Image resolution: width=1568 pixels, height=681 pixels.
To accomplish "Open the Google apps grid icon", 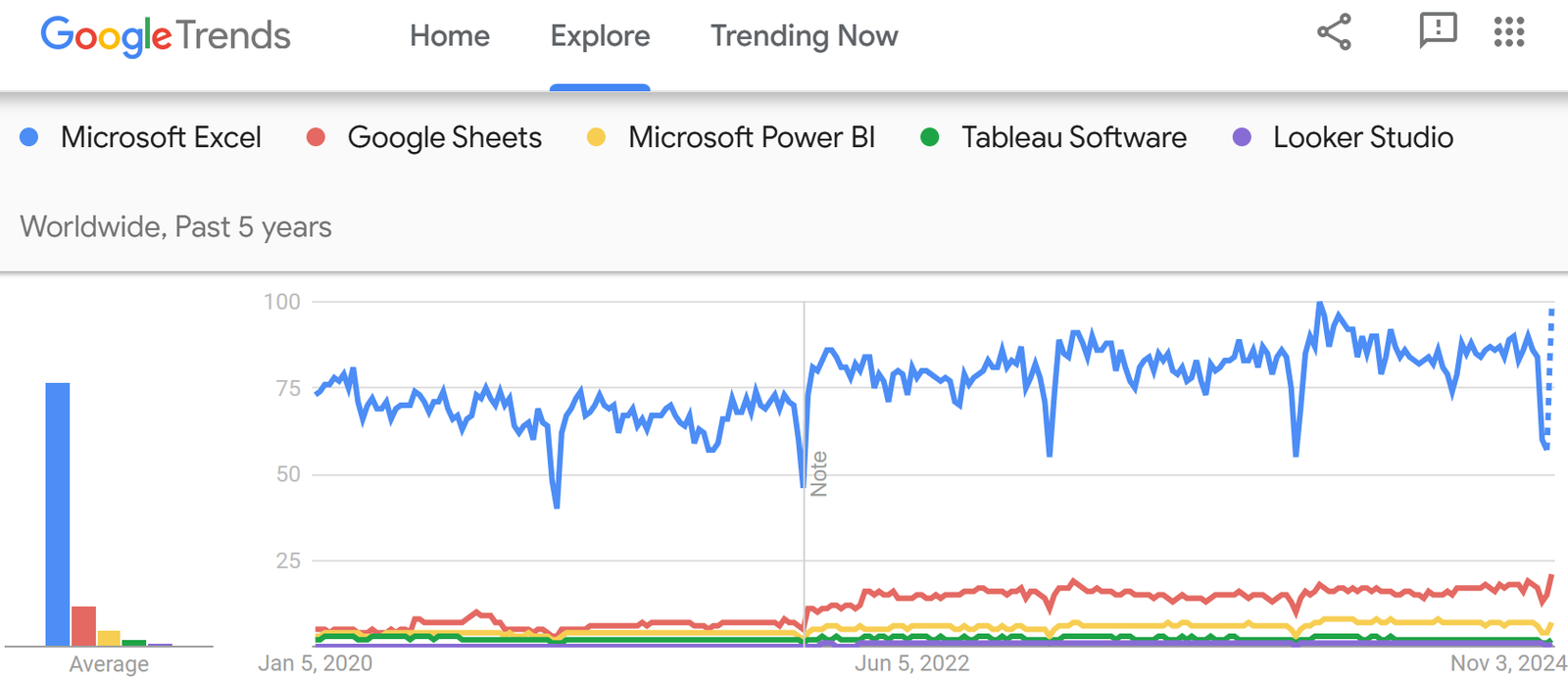I will coord(1509,32).
